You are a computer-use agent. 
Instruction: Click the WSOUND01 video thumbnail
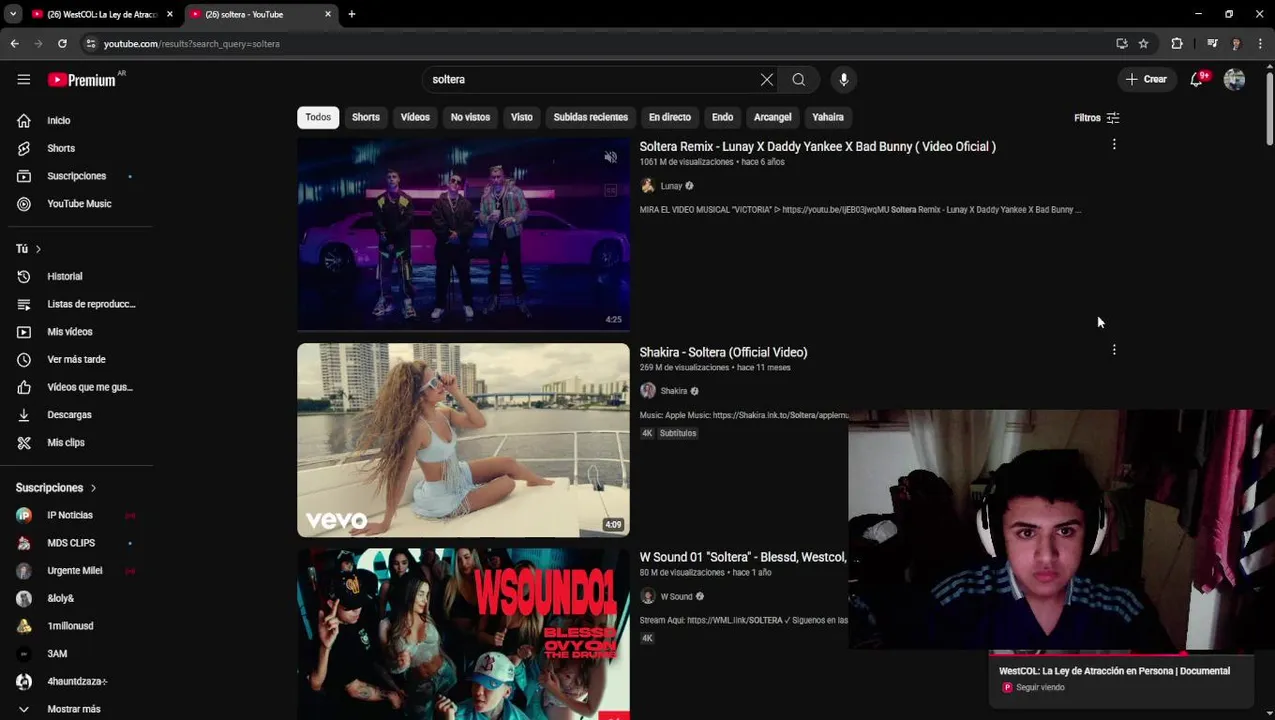(463, 634)
